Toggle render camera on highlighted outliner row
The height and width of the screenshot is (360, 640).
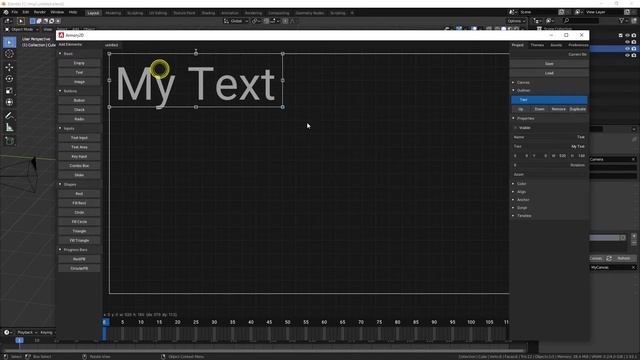[634, 49]
